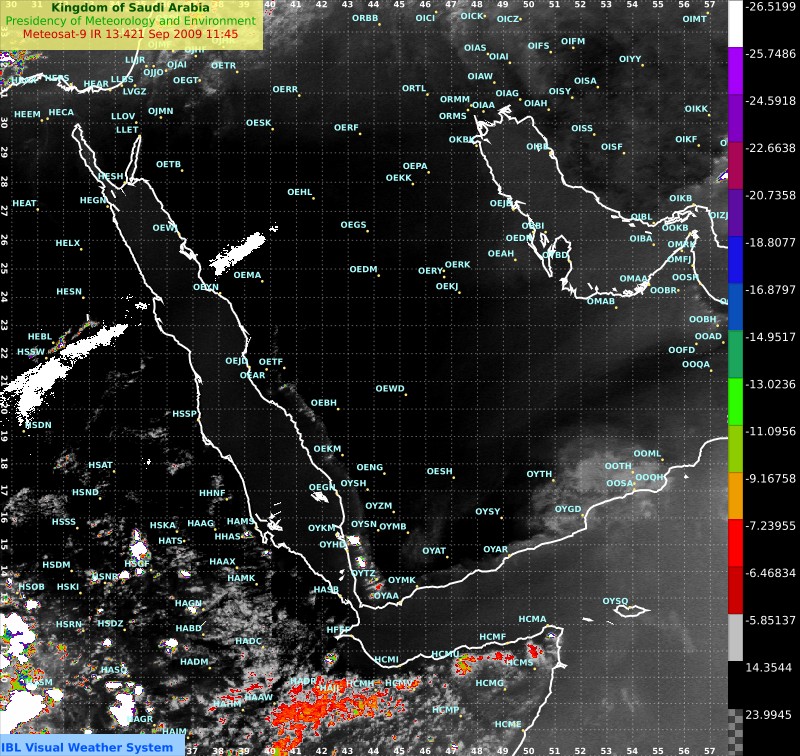The width and height of the screenshot is (800, 756).
Task: Click the HCMA station label
Action: 532,619
